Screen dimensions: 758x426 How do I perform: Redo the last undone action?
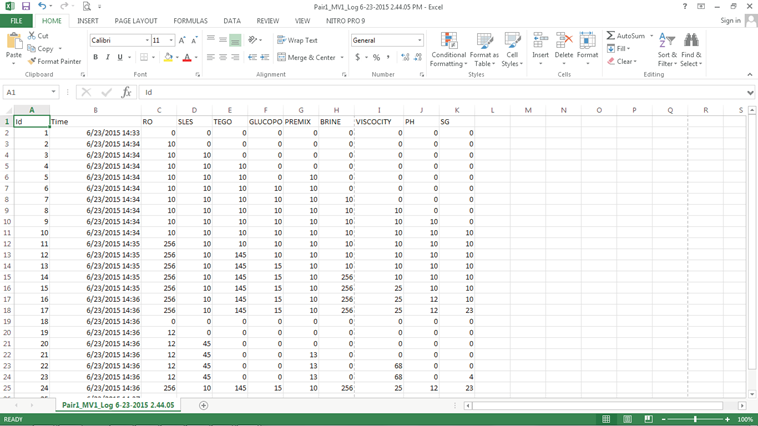coord(63,6)
